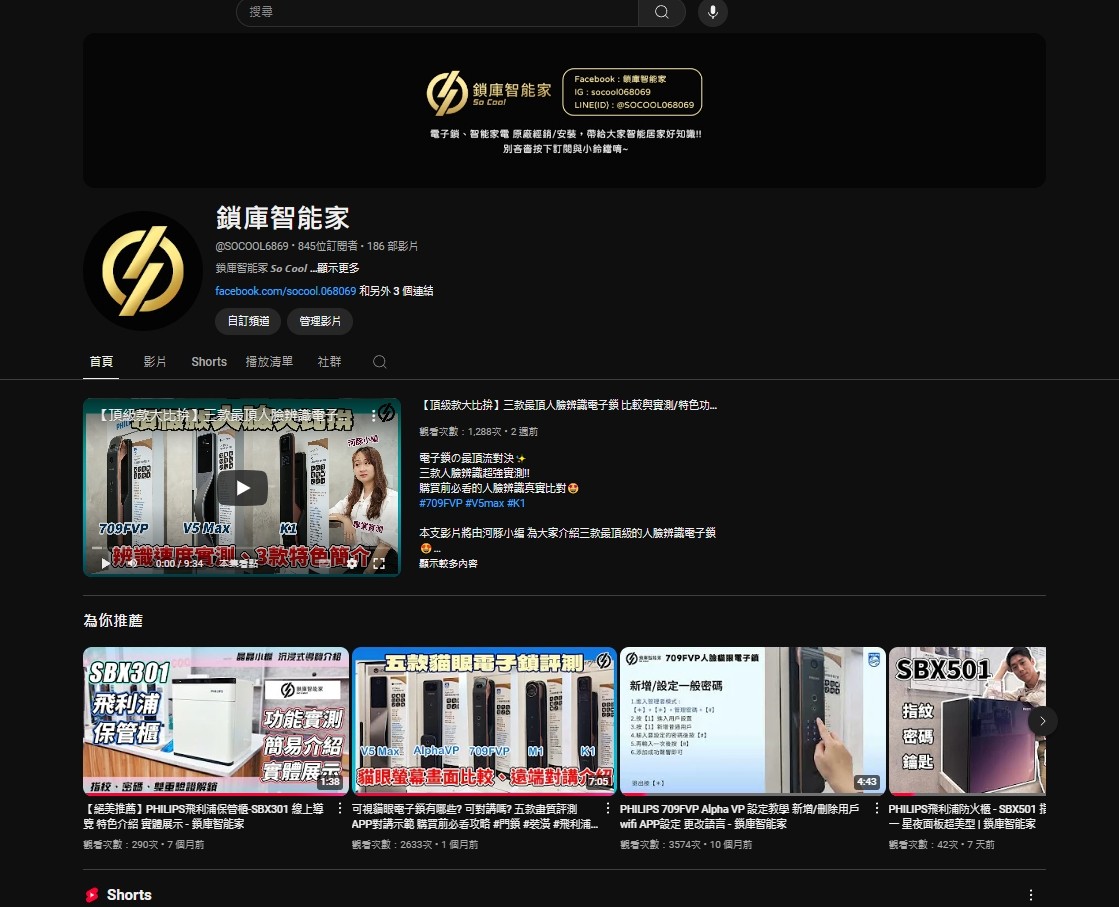
Task: Switch to the 首頁 tab
Action: (101, 362)
